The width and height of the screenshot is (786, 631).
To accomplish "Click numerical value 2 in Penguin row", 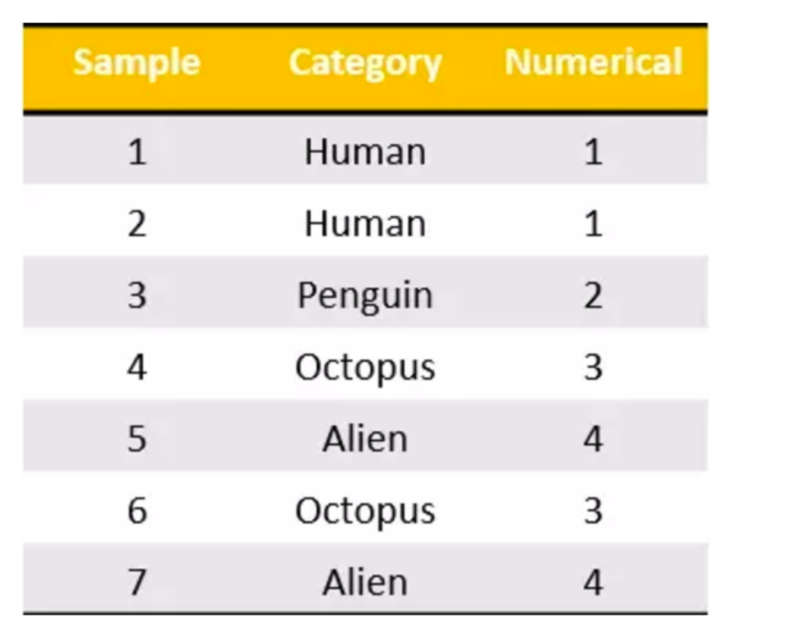I will click(593, 295).
